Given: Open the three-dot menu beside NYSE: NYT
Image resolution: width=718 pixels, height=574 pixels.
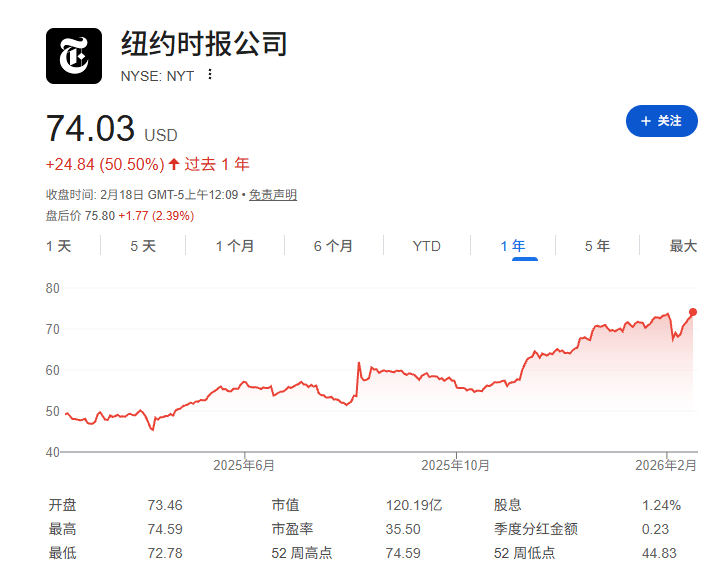Looking at the screenshot, I should coord(210,75).
